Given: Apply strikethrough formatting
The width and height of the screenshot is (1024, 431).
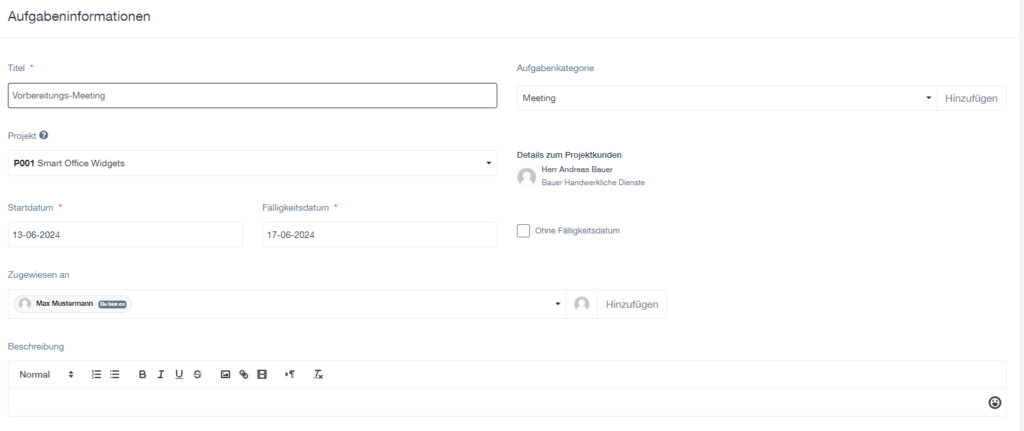Looking at the screenshot, I should [x=197, y=374].
